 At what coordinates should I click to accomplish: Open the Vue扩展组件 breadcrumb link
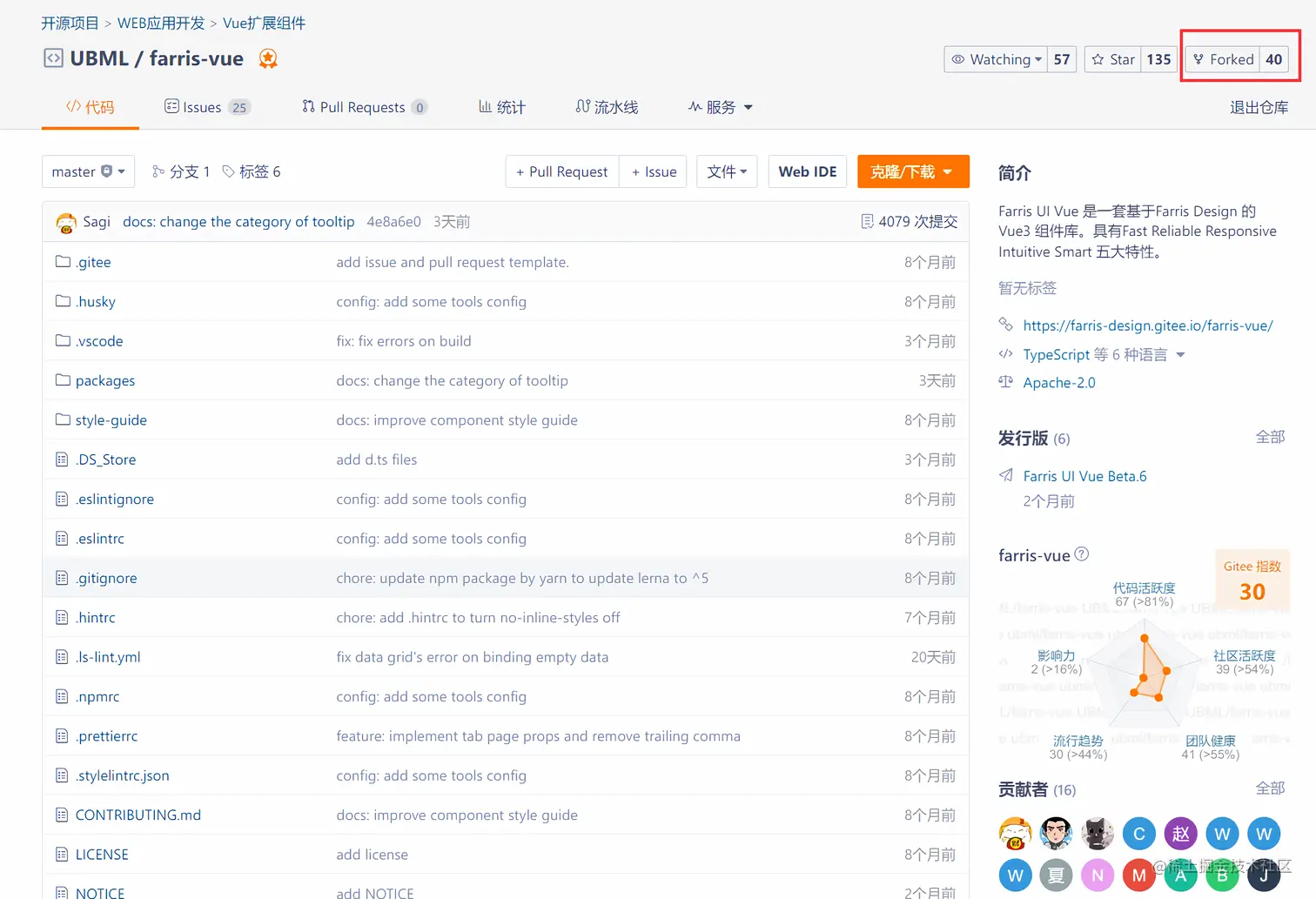pos(264,23)
